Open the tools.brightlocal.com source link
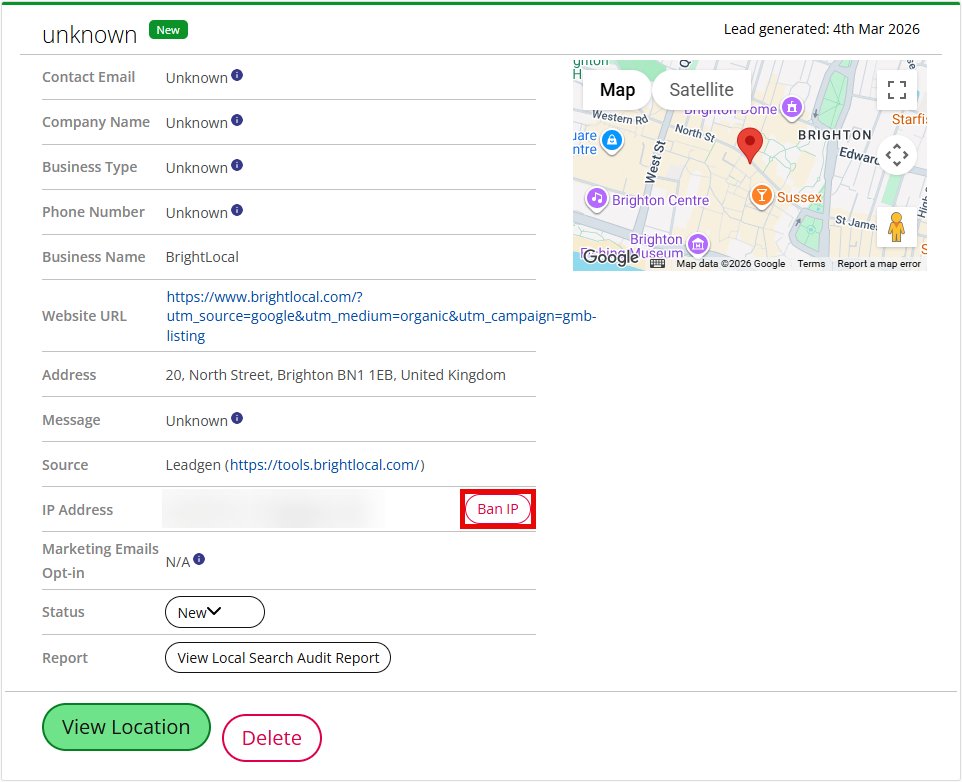 [325, 465]
